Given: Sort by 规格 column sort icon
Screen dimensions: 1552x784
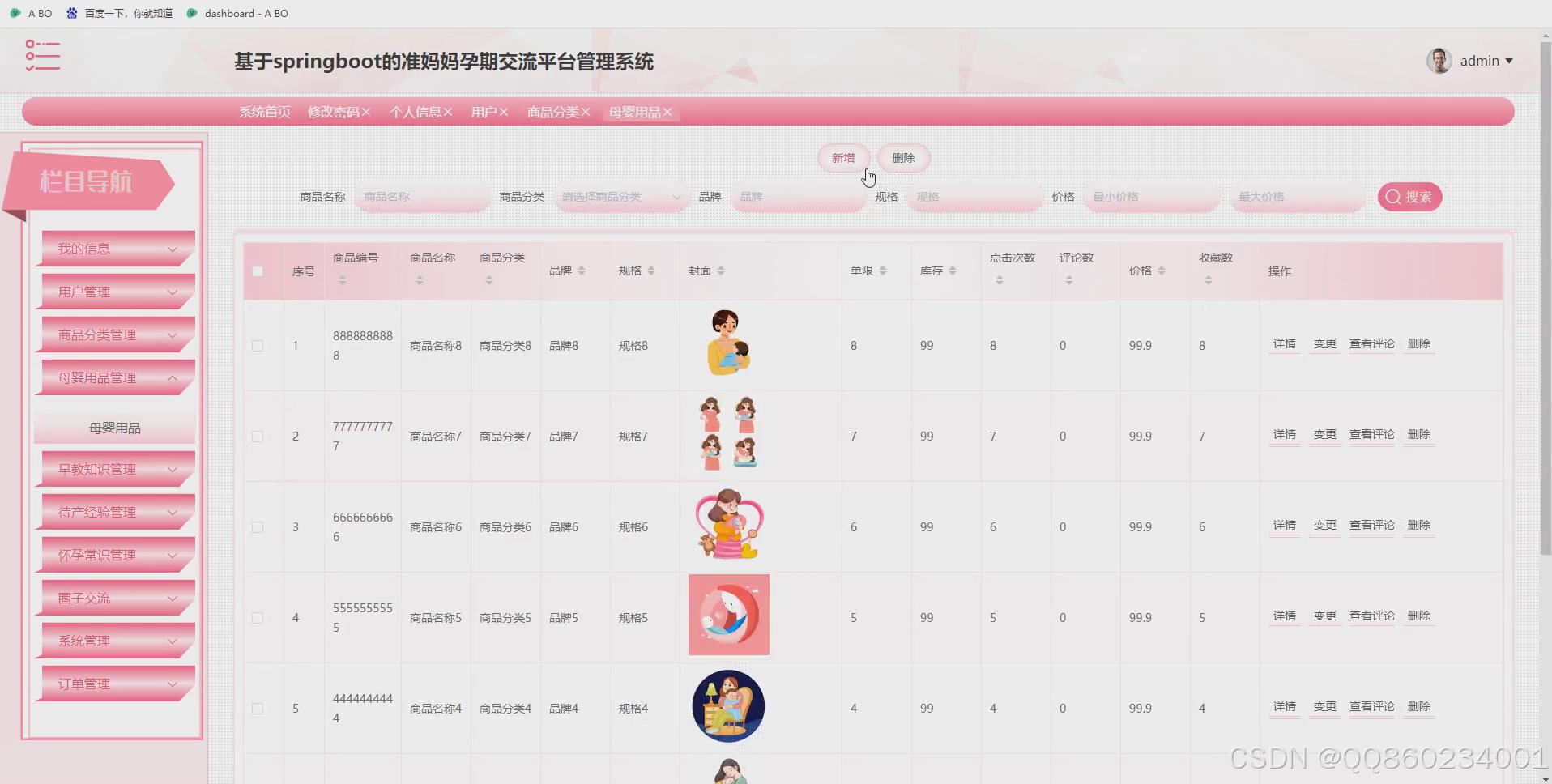Looking at the screenshot, I should pyautogui.click(x=651, y=271).
